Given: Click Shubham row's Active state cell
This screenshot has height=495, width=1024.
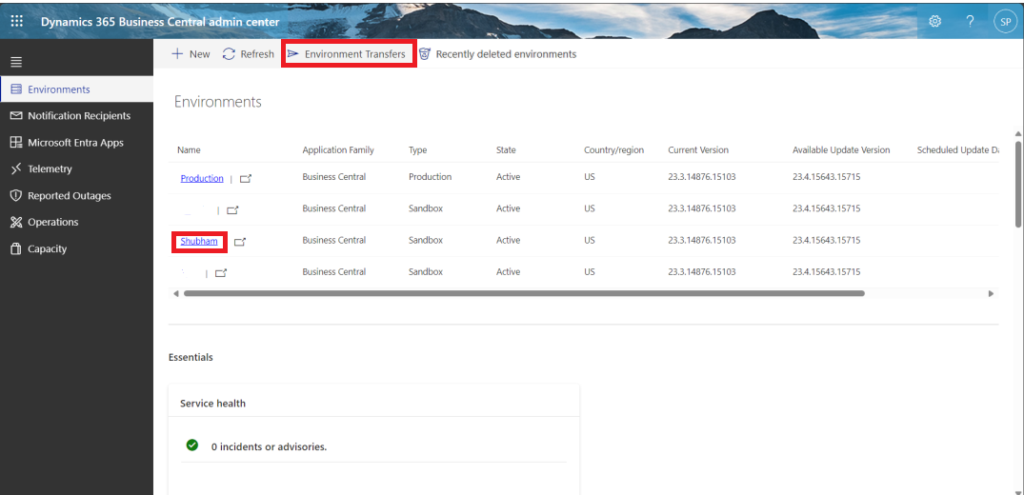Looking at the screenshot, I should coord(508,240).
